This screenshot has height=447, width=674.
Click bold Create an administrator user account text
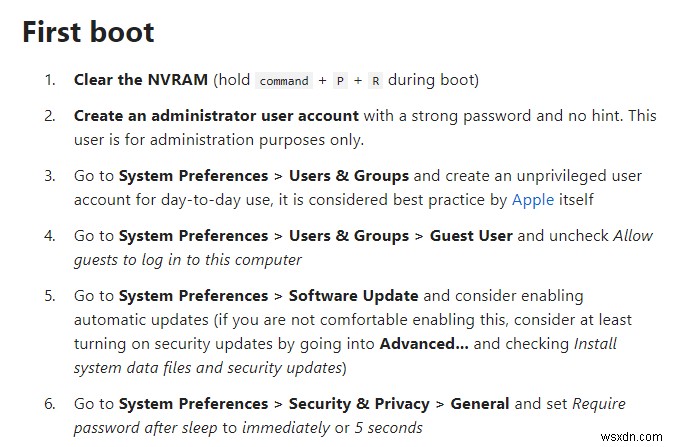coord(216,115)
